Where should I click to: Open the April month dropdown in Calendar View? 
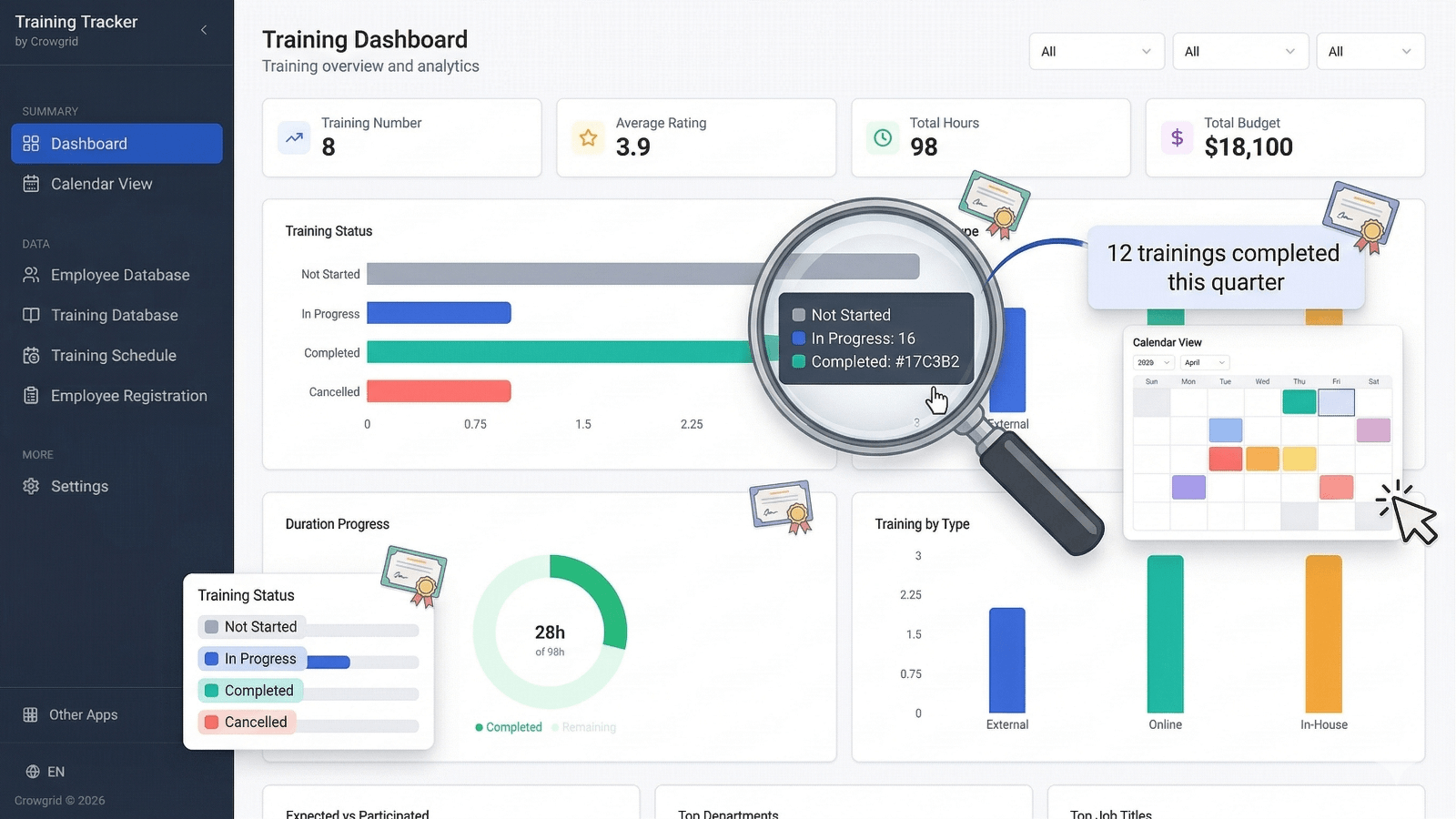[1205, 362]
